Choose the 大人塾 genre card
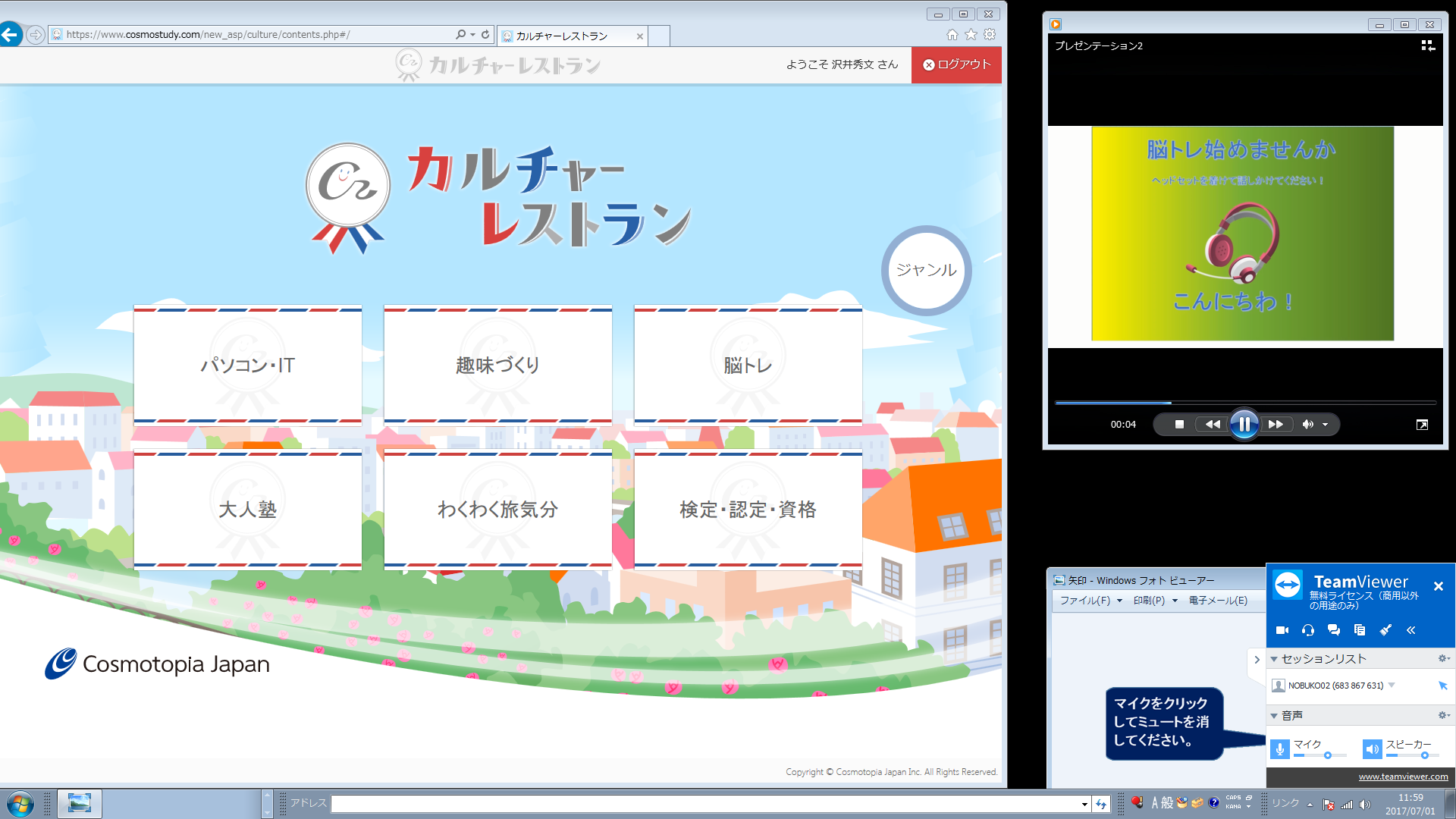 [248, 509]
